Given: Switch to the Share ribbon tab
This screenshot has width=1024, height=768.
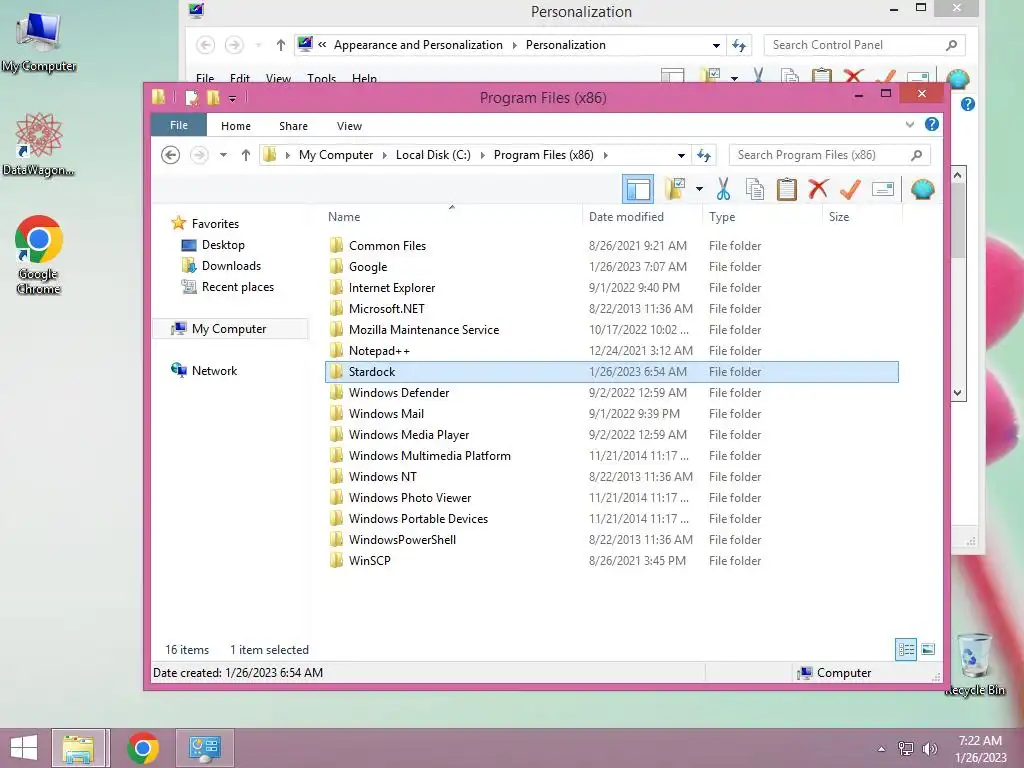Looking at the screenshot, I should click(293, 125).
